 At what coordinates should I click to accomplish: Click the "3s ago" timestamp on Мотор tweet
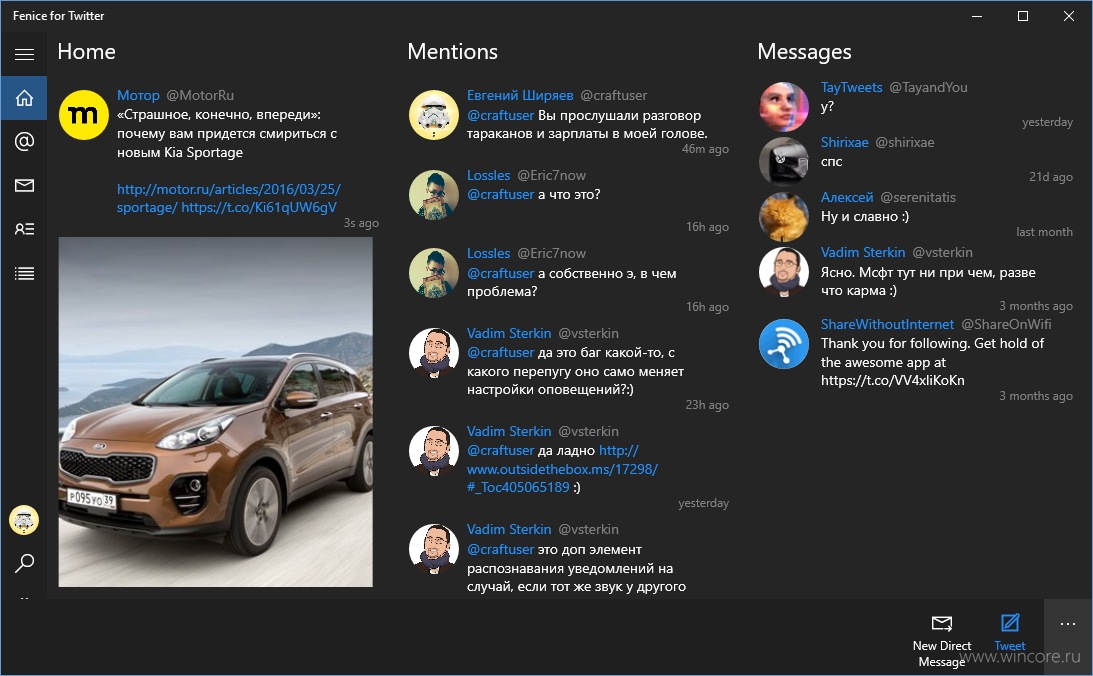(x=361, y=223)
